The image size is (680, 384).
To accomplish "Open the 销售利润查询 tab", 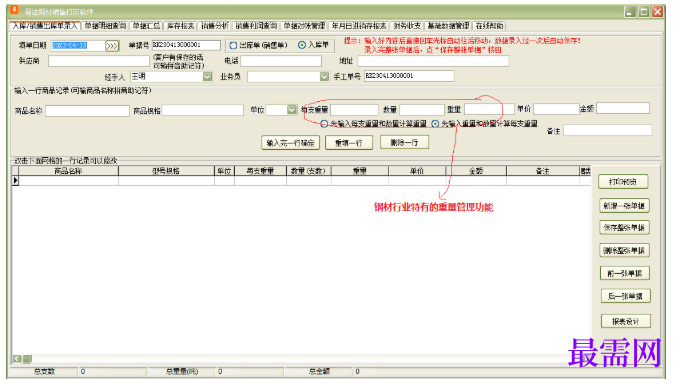I will (256, 26).
